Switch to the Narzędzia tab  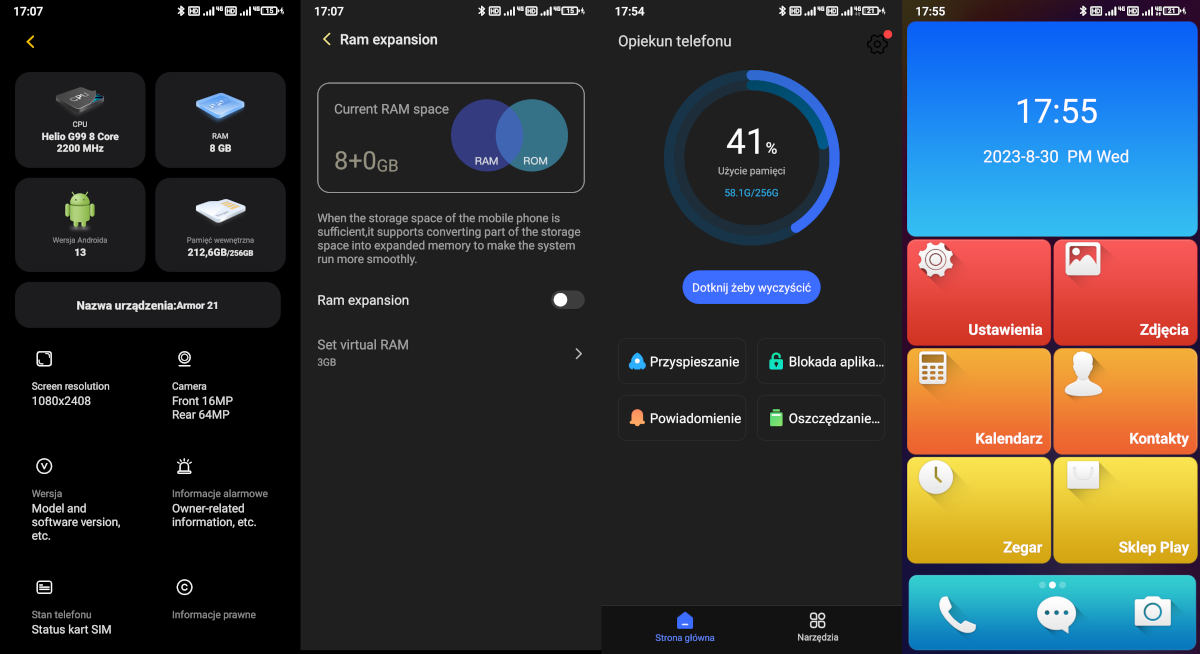[817, 626]
